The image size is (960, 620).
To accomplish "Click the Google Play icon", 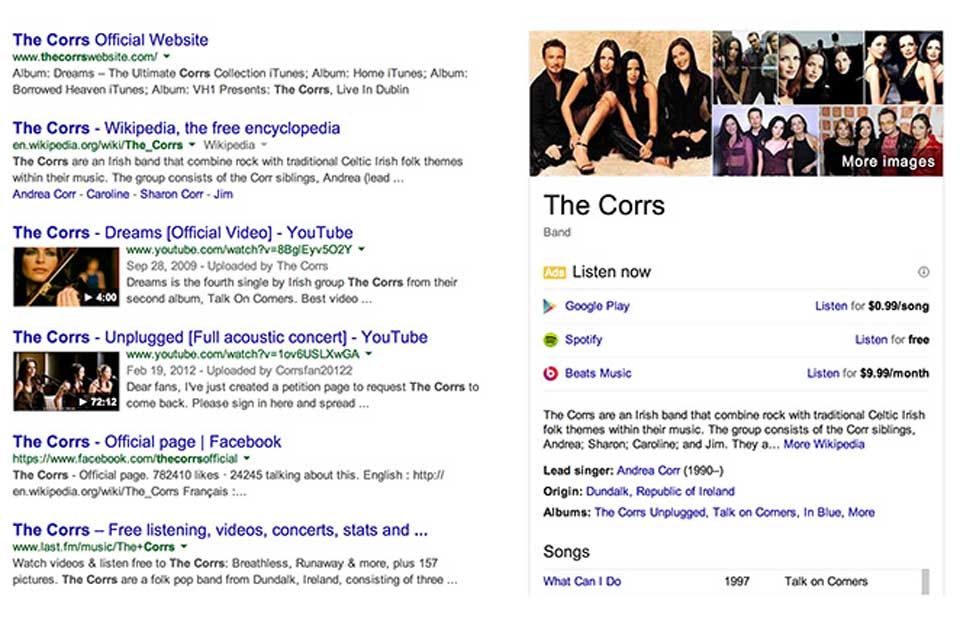I will tap(550, 306).
